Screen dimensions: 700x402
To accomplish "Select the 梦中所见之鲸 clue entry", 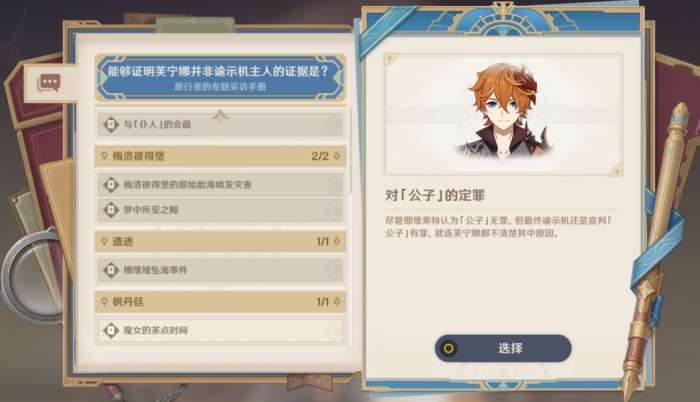I will coord(221,209).
